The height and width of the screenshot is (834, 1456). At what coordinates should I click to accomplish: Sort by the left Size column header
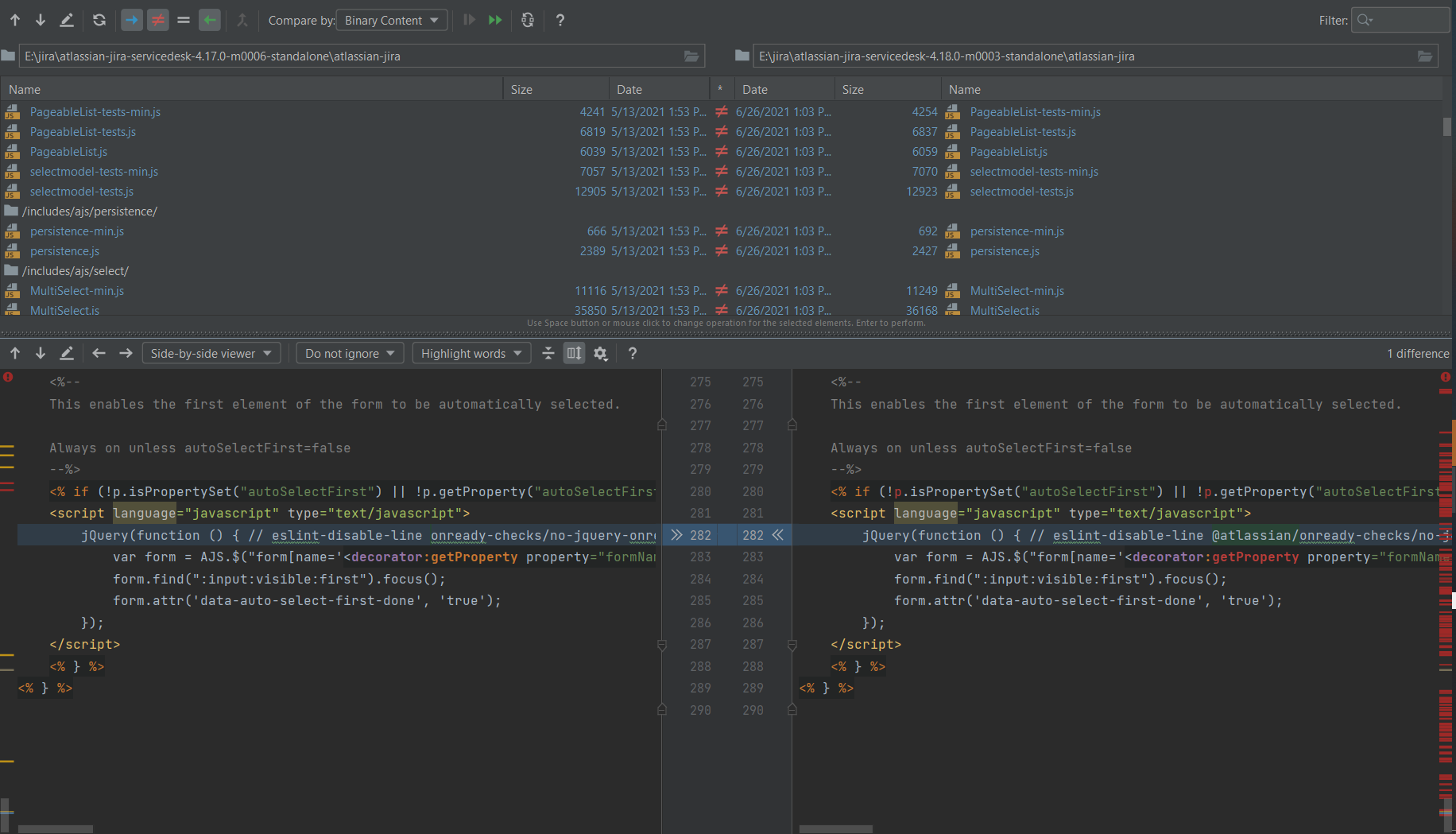pos(556,89)
